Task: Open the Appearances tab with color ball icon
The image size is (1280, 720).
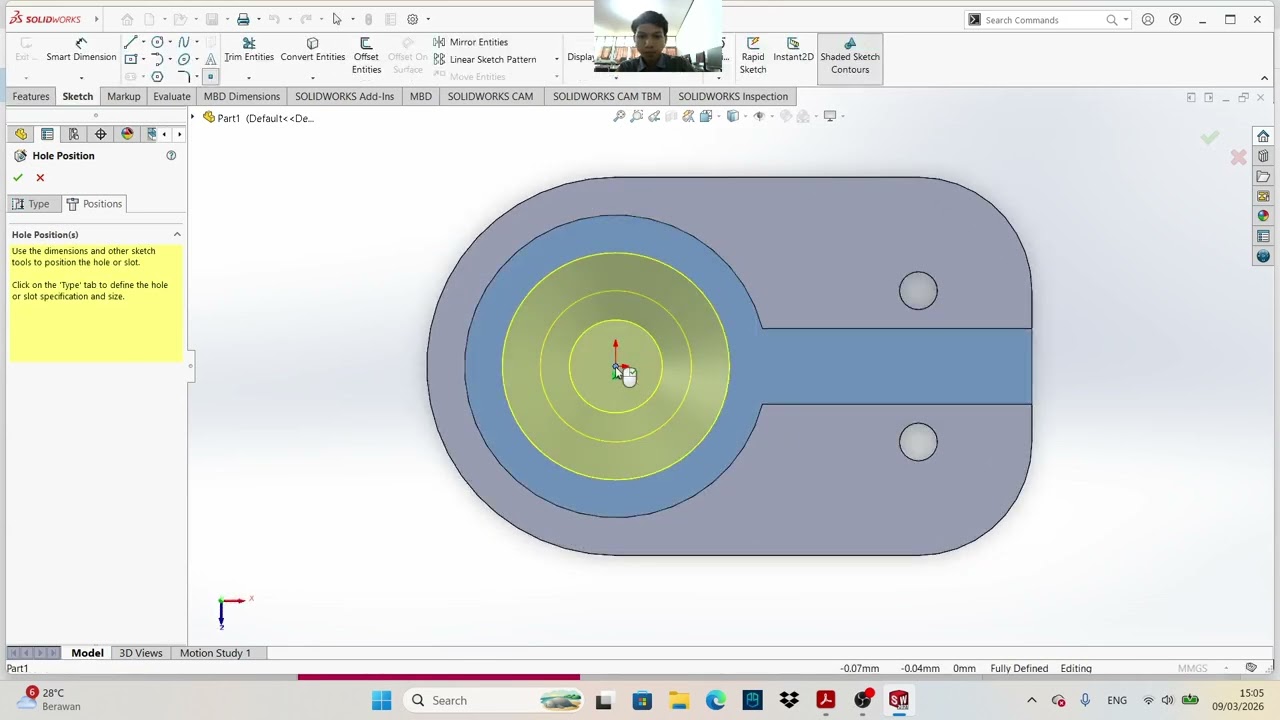Action: (x=127, y=134)
